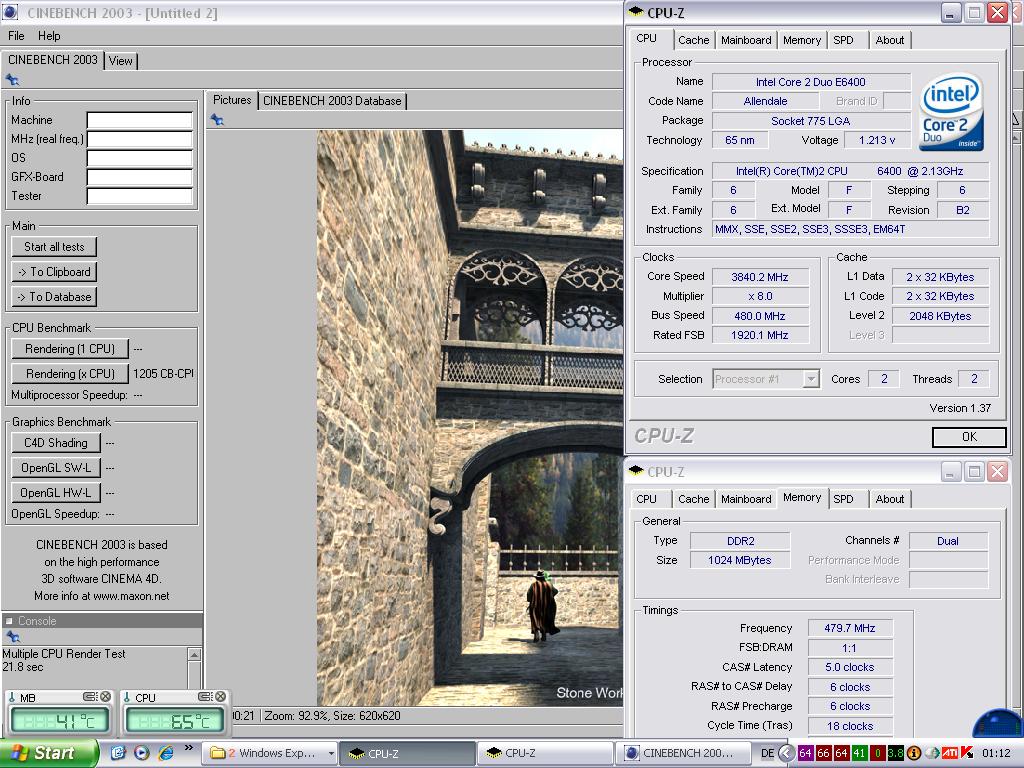Expand hidden system tray icons arrow
Image resolution: width=1024 pixels, height=768 pixels.
point(786,753)
